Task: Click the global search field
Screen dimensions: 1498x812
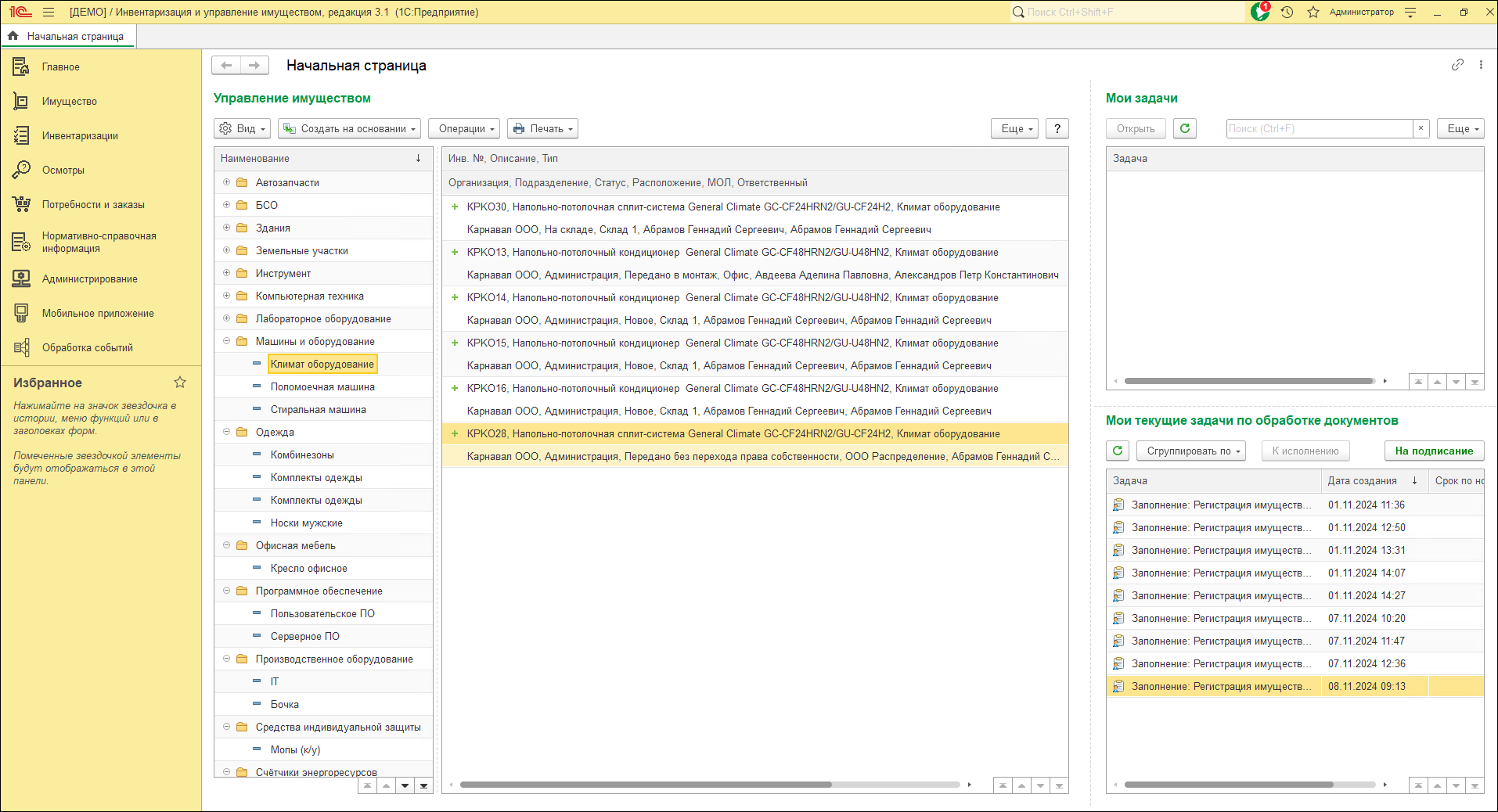Action: click(x=1127, y=12)
